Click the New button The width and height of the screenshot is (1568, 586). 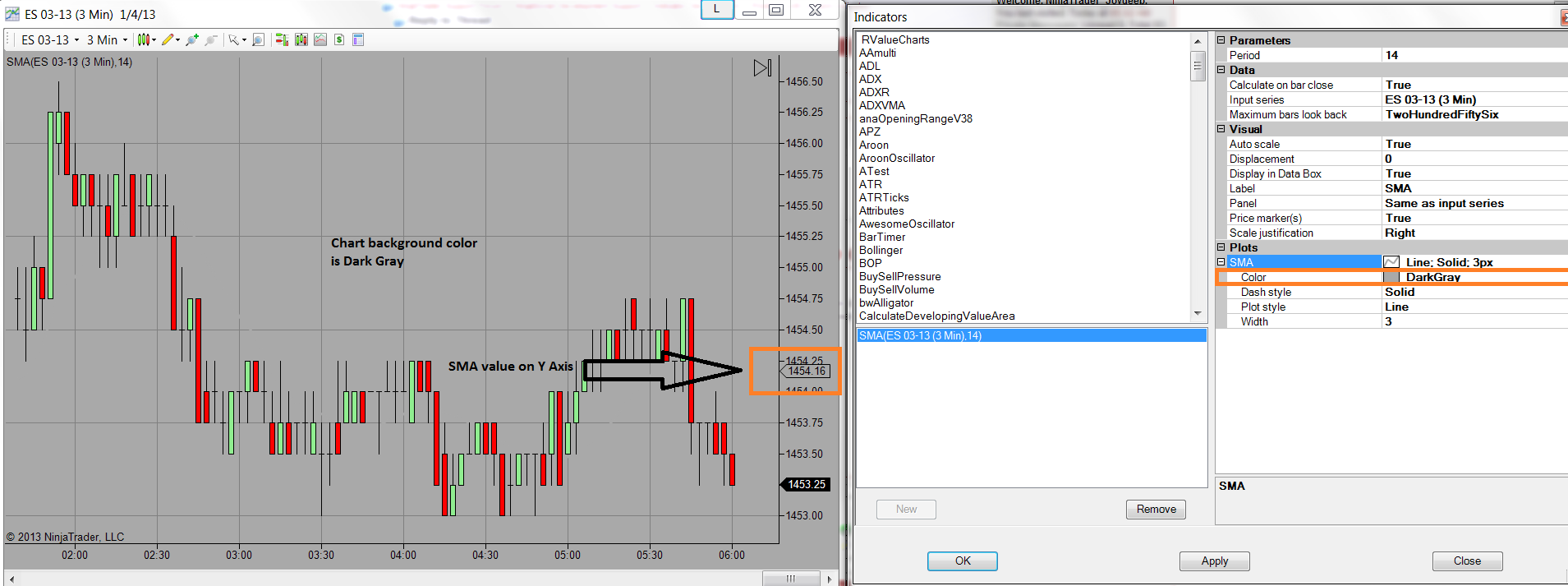pyautogui.click(x=906, y=510)
